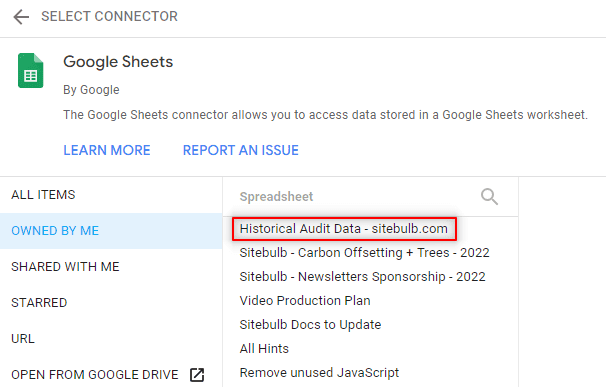Pick the Video Production Plan spreadsheet
Screen dimensions: 606x387
click(305, 301)
